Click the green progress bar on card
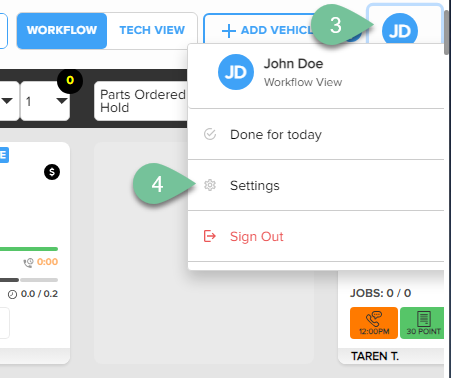The image size is (451, 378). pos(29,249)
